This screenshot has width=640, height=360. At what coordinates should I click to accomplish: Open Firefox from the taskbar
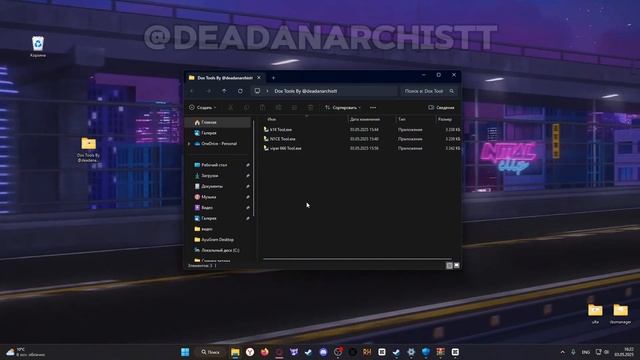point(264,352)
